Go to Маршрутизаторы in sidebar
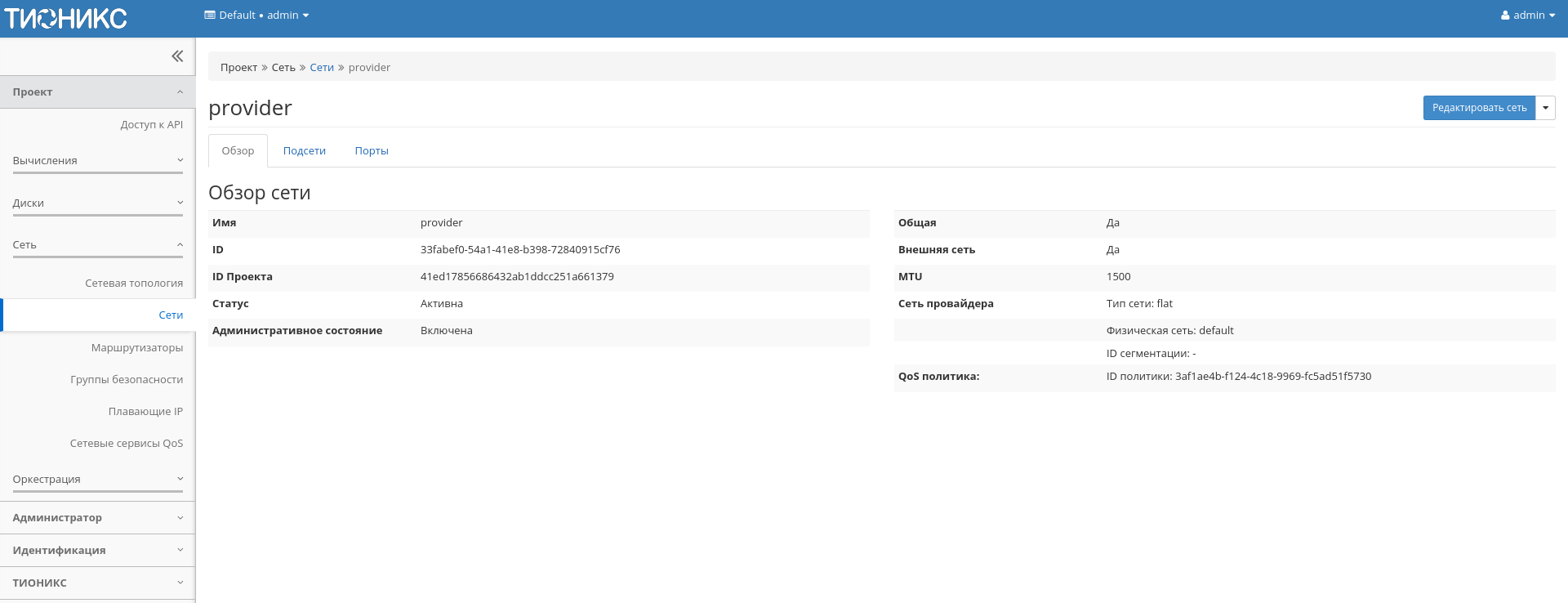Viewport: 1568px width, 603px height. pyautogui.click(x=137, y=348)
